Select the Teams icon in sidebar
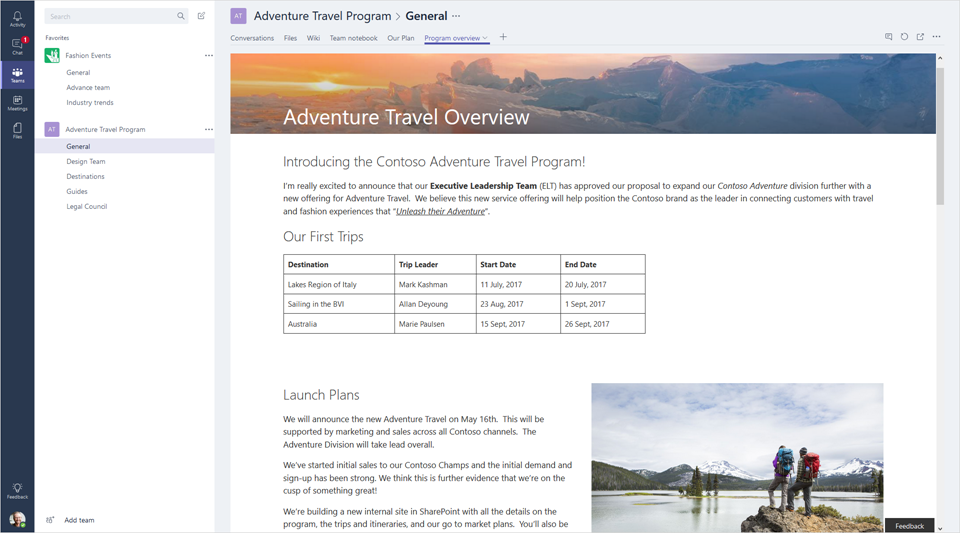The height and width of the screenshot is (533, 960). click(x=17, y=75)
